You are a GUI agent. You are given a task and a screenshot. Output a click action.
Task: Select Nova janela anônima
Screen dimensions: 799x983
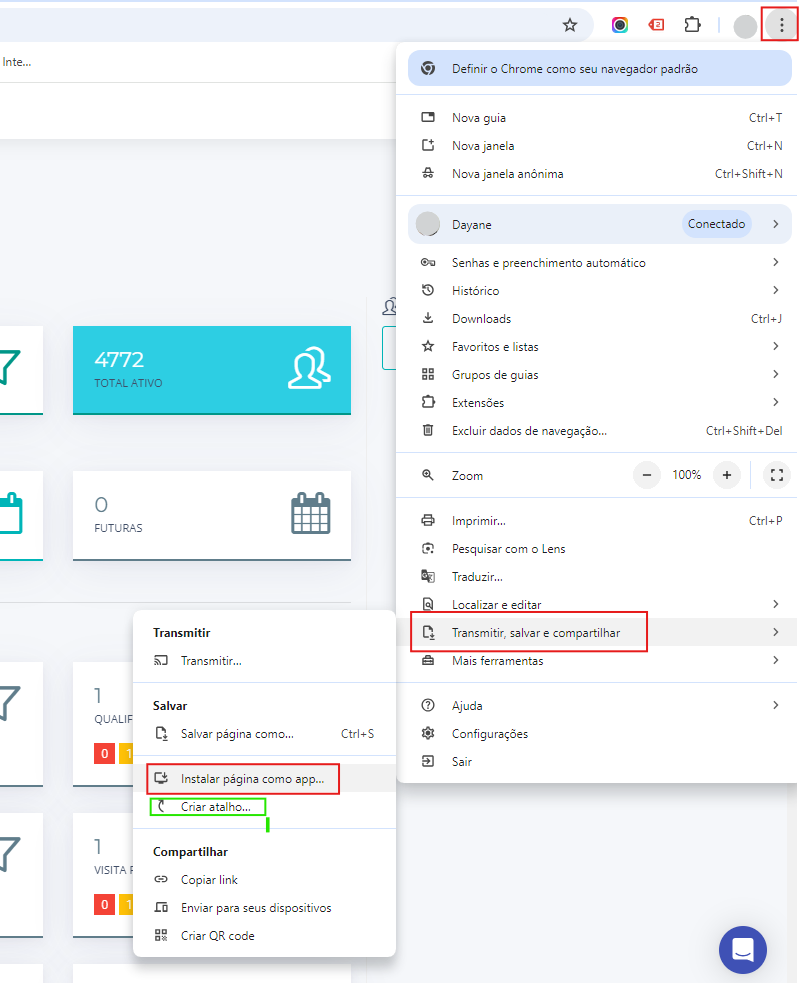(x=507, y=174)
